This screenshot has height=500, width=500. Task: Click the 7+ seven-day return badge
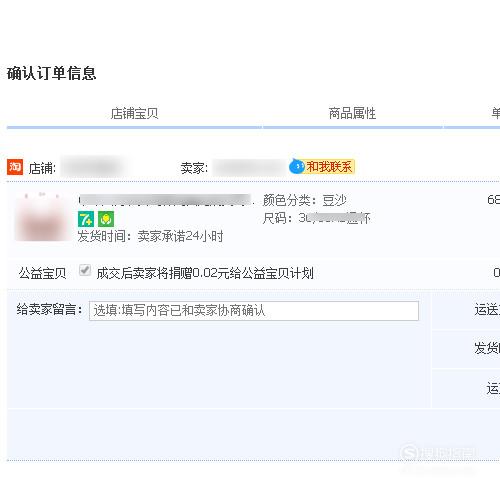pyautogui.click(x=86, y=219)
